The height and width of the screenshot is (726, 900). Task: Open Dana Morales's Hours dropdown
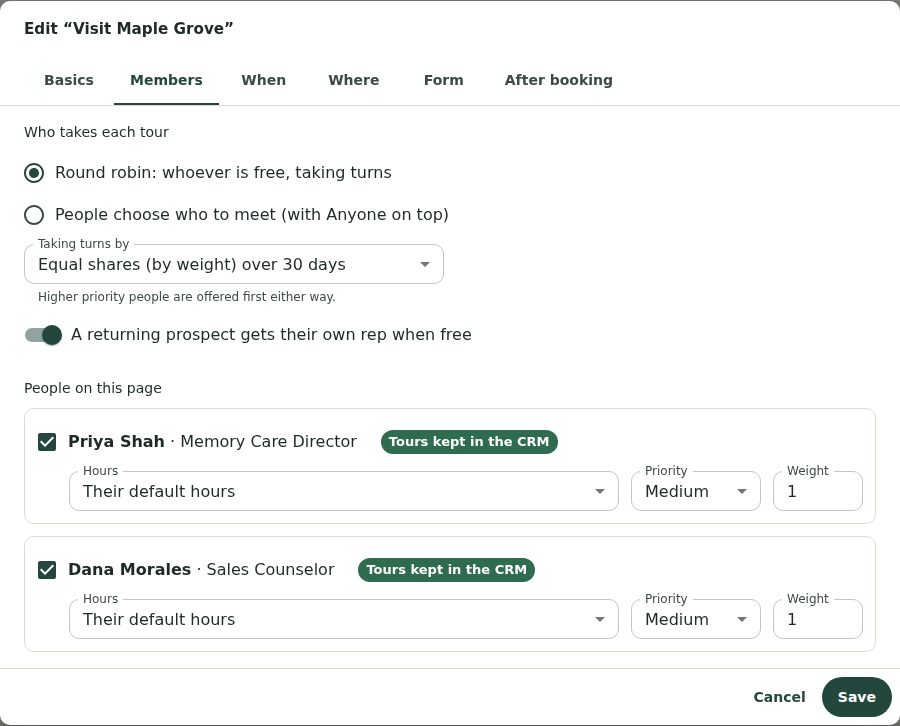point(344,619)
